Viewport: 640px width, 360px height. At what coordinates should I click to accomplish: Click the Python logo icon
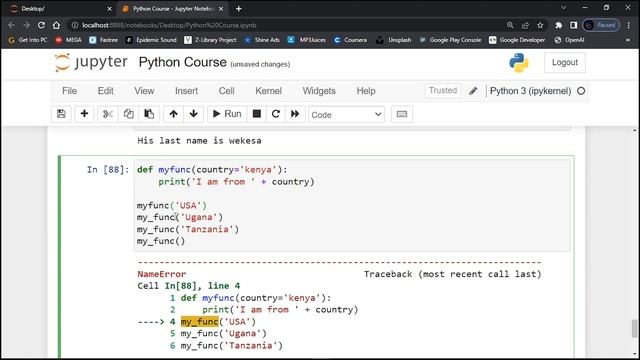click(519, 63)
